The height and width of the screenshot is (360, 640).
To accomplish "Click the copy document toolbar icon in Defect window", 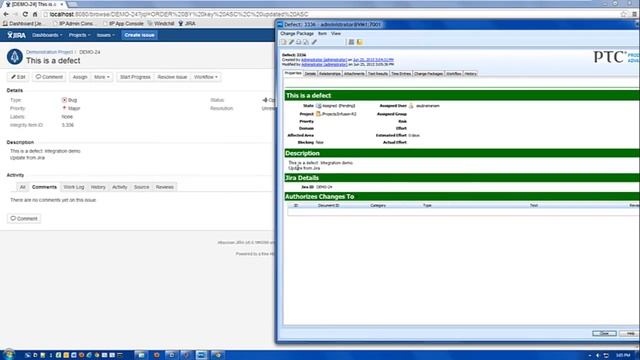I will point(306,42).
